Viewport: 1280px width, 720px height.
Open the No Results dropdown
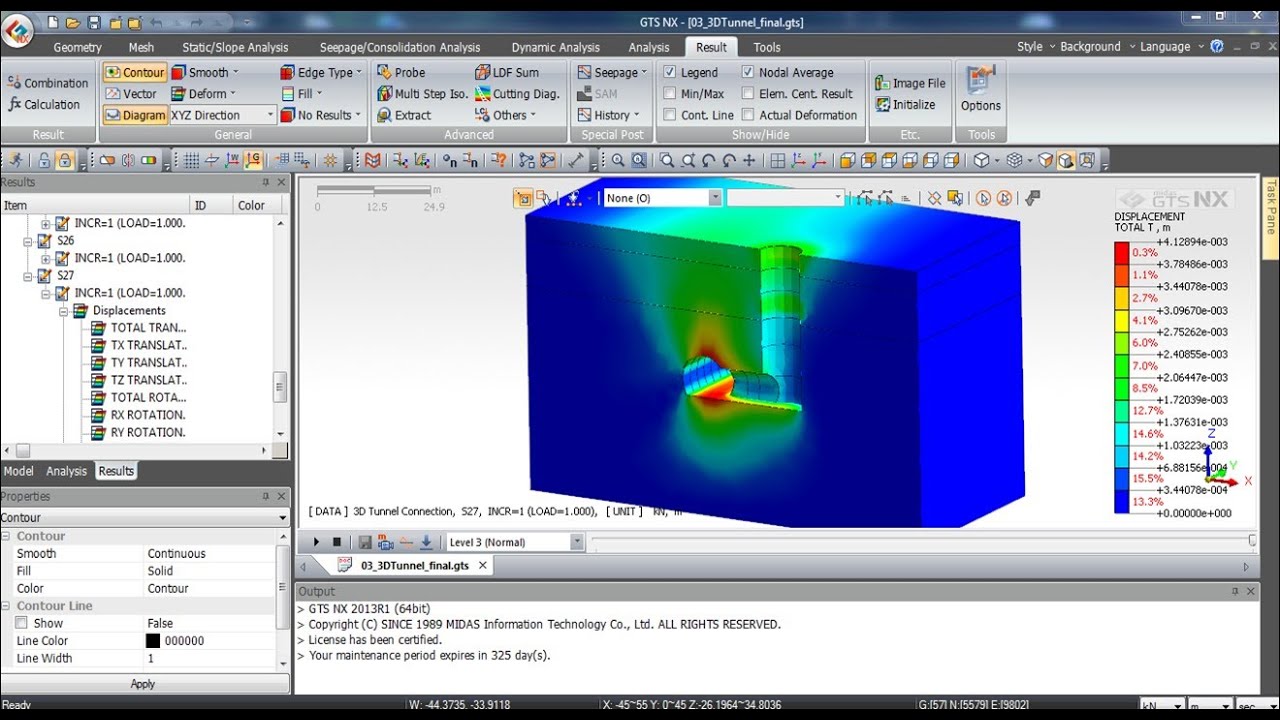pos(320,115)
